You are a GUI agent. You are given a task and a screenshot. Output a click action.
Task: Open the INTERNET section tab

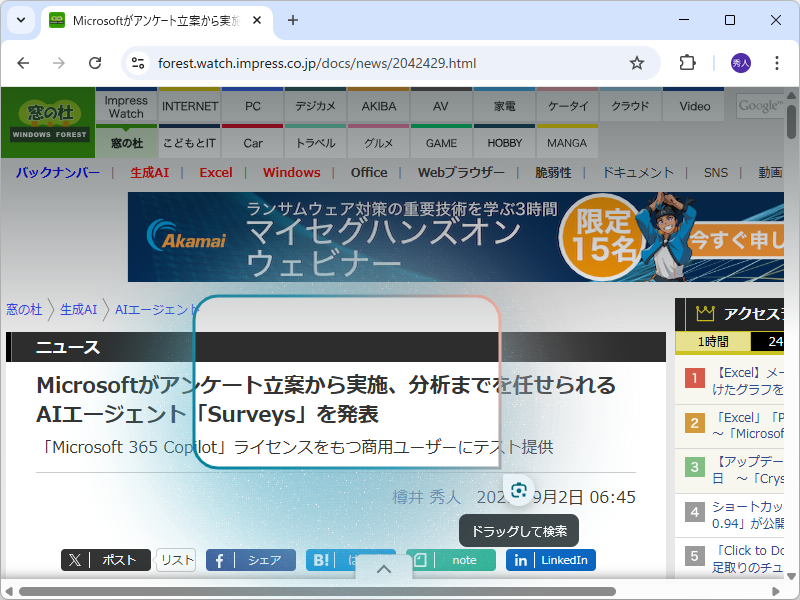(189, 105)
